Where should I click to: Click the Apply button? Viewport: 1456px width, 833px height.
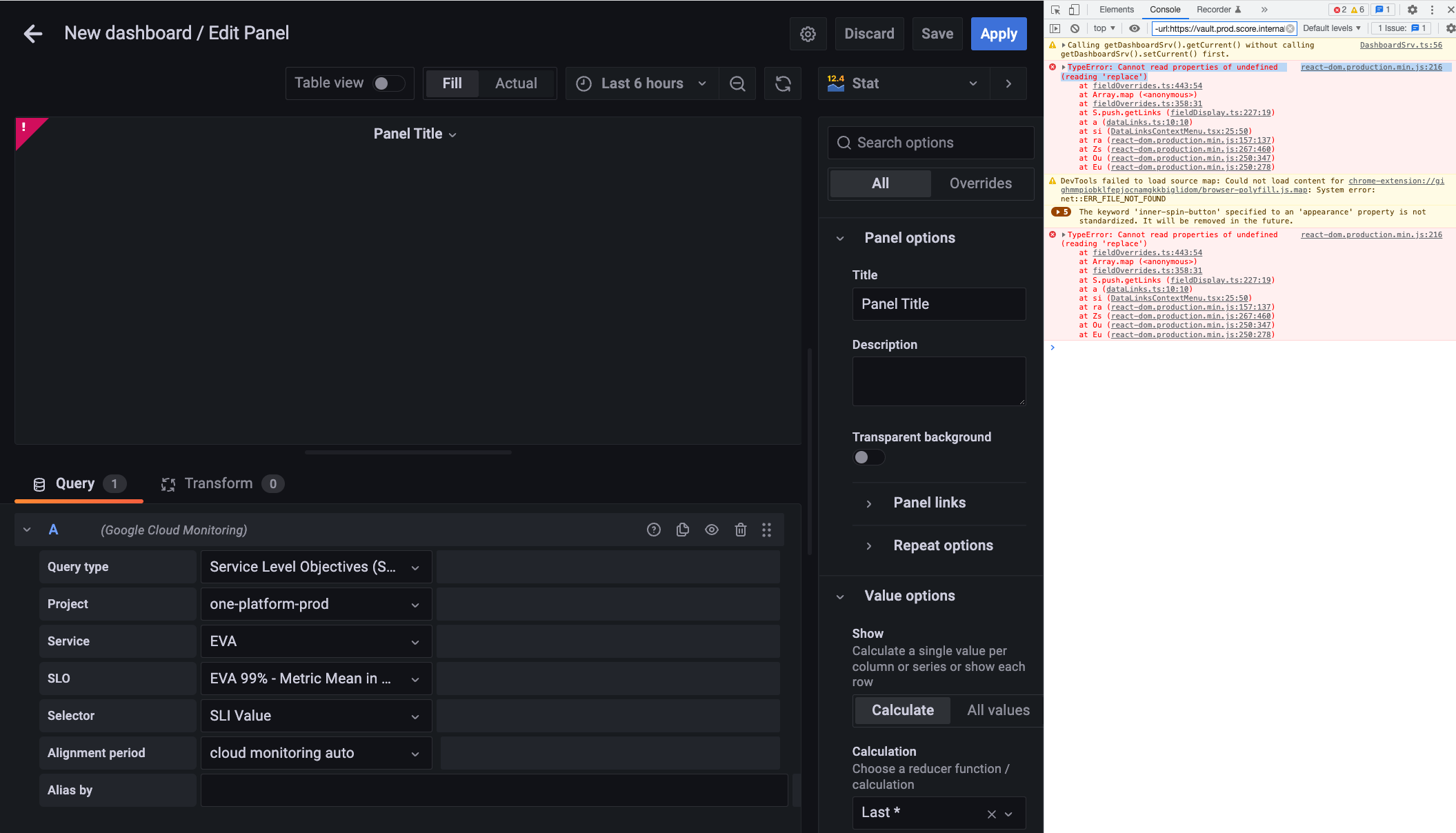pyautogui.click(x=998, y=34)
